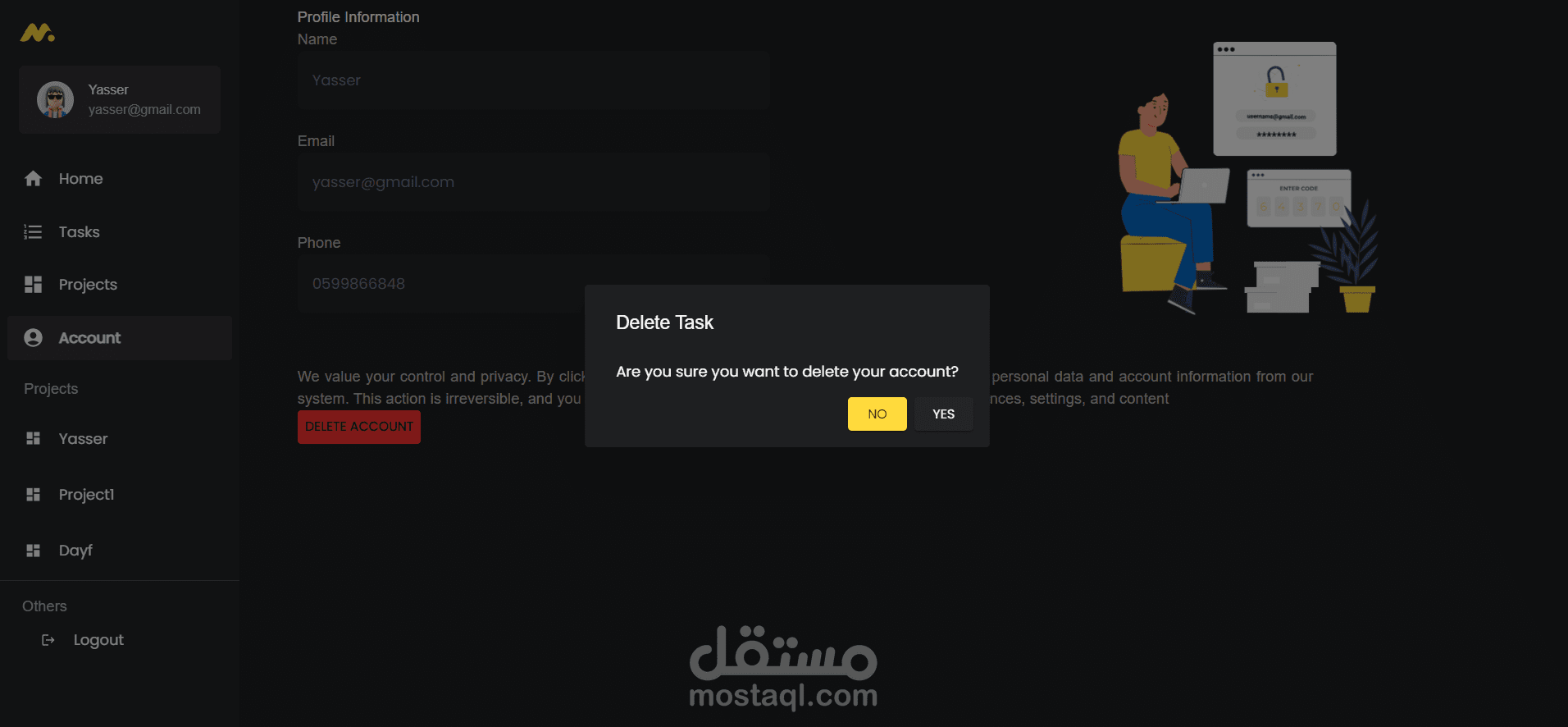
Task: Click Yasser's profile avatar picture
Action: [x=55, y=100]
